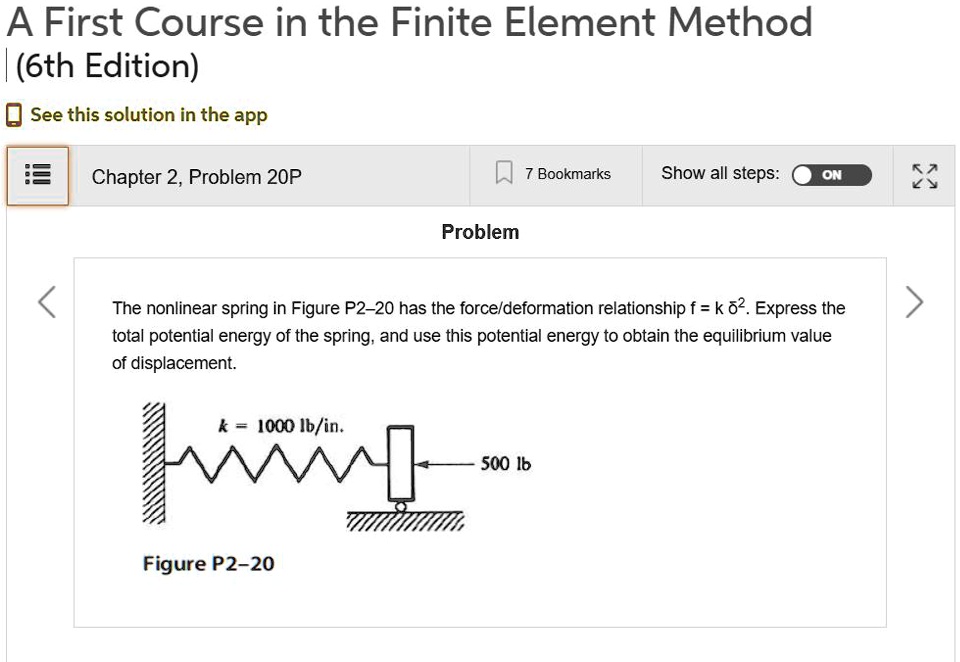Click the 500 lb force label in figure
This screenshot has width=960, height=662.
click(506, 464)
